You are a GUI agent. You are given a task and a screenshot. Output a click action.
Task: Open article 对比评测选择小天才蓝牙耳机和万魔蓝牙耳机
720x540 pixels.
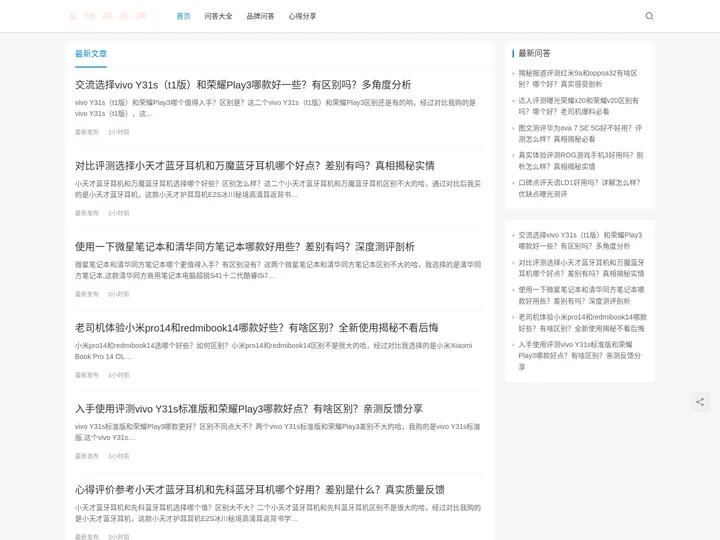point(255,166)
